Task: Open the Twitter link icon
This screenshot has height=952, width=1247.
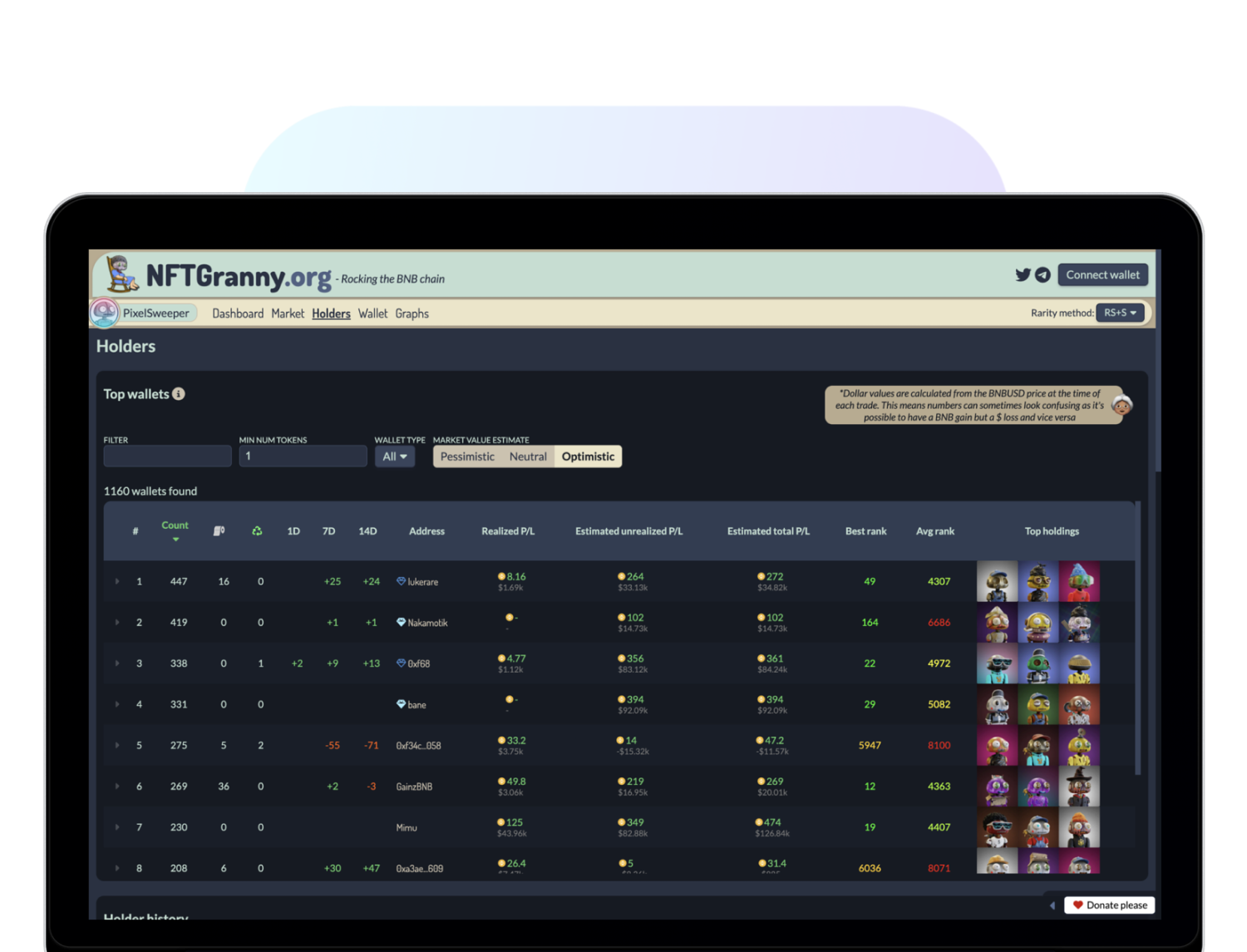Action: pyautogui.click(x=1023, y=275)
